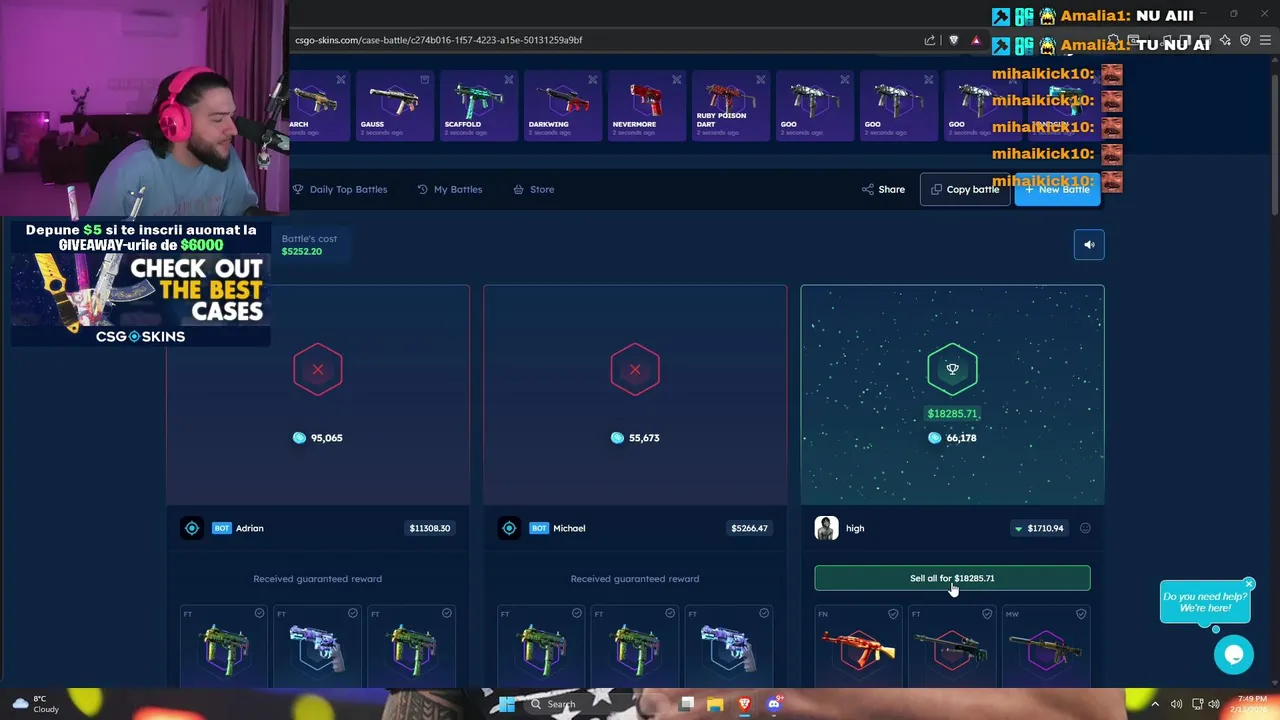Click the SCAFFOLD skin drop card
The width and height of the screenshot is (1280, 720).
tap(477, 104)
